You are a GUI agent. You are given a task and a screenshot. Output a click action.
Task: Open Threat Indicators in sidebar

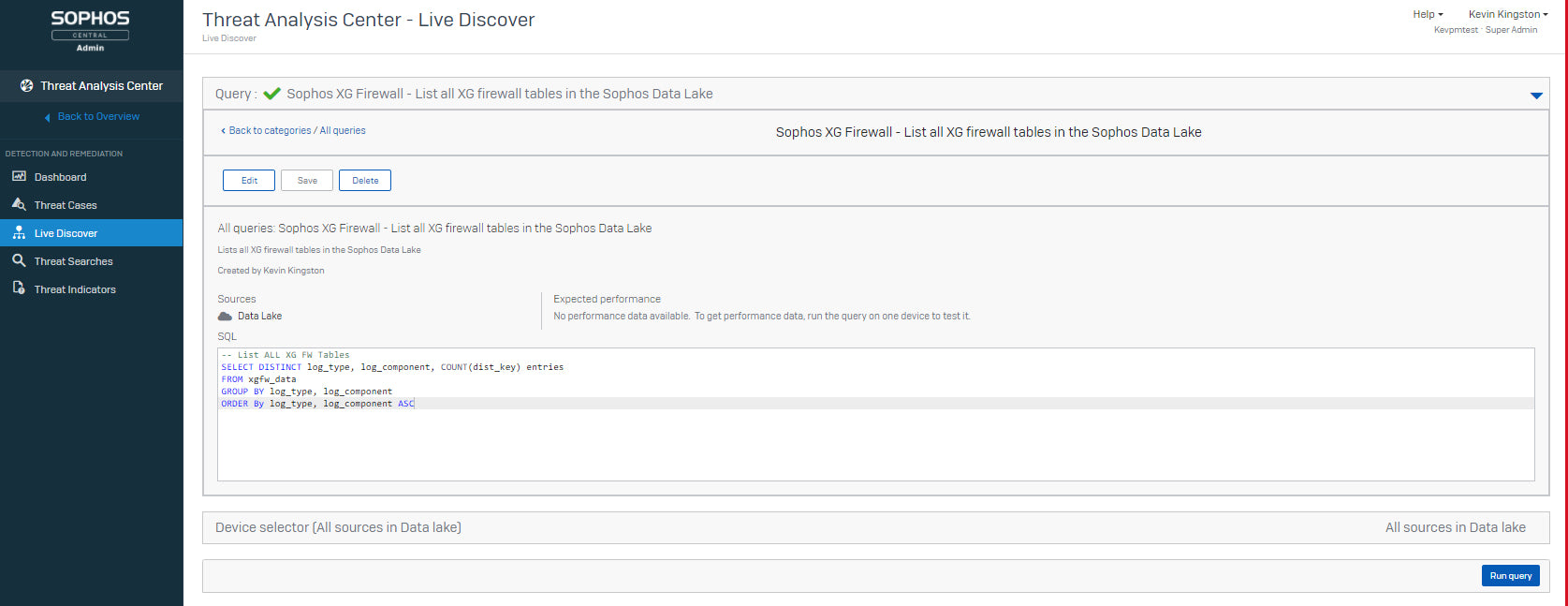coord(92,289)
